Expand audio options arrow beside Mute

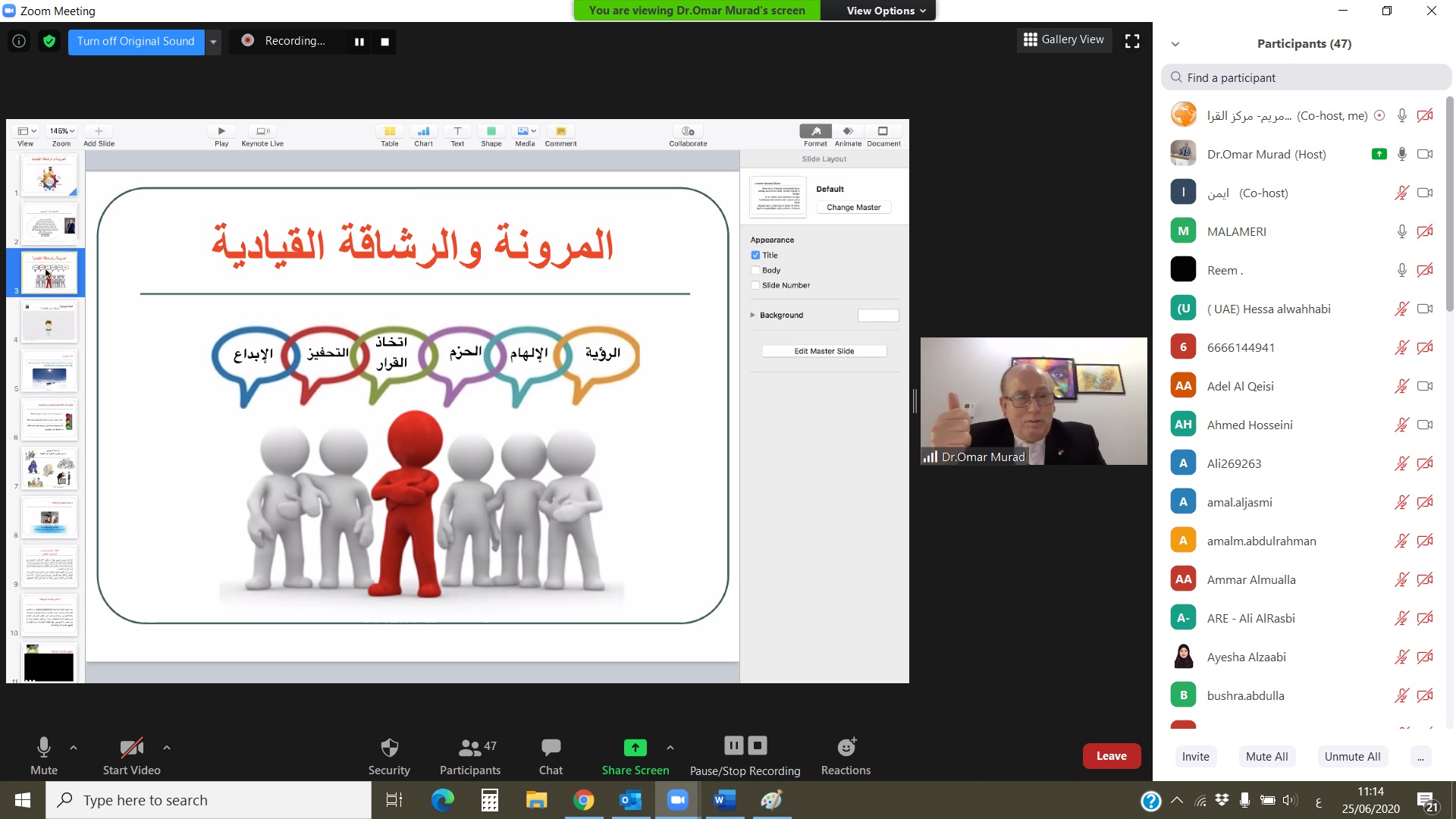tap(74, 748)
